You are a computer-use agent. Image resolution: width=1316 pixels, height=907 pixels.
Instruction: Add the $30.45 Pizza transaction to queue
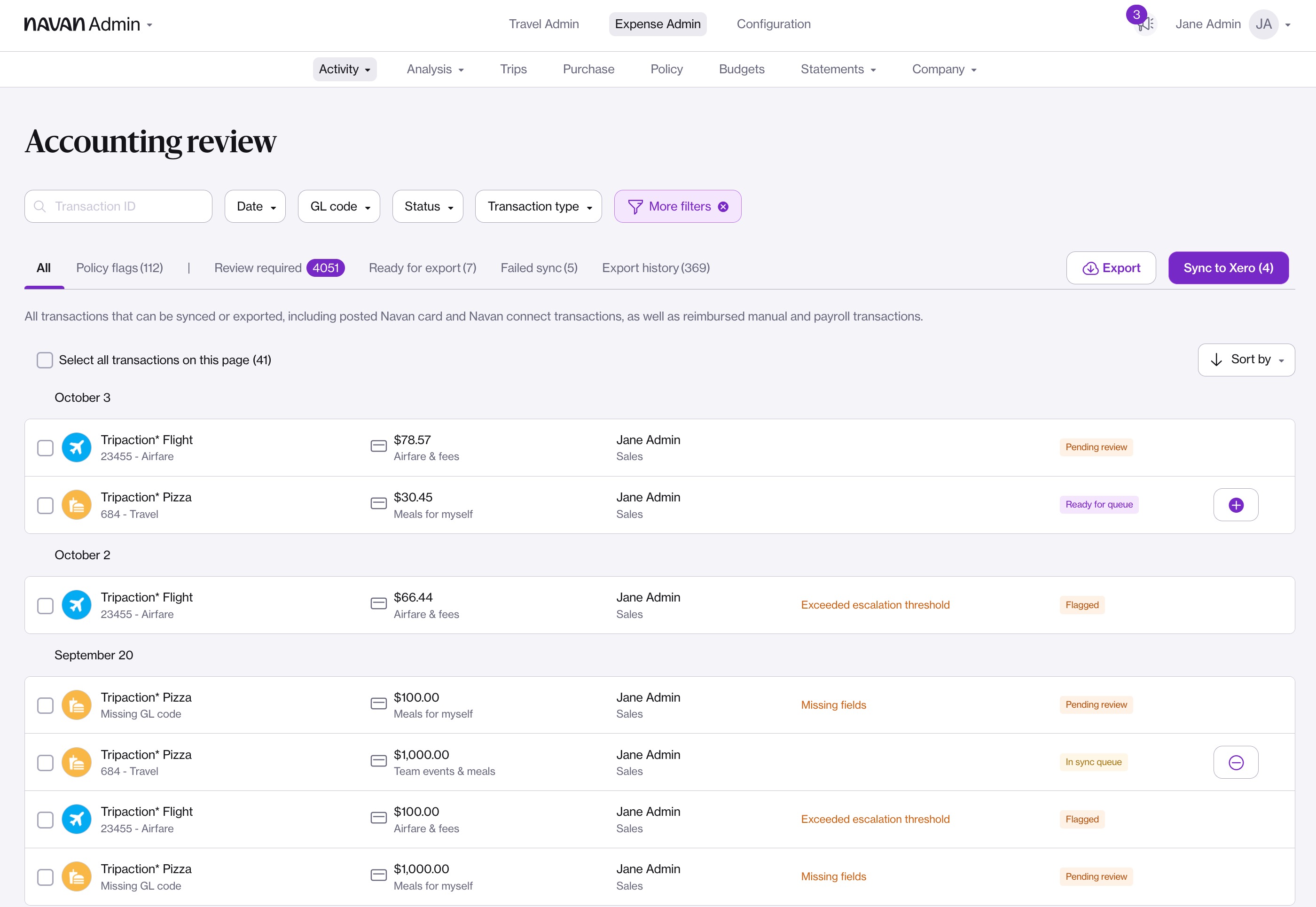tap(1235, 505)
